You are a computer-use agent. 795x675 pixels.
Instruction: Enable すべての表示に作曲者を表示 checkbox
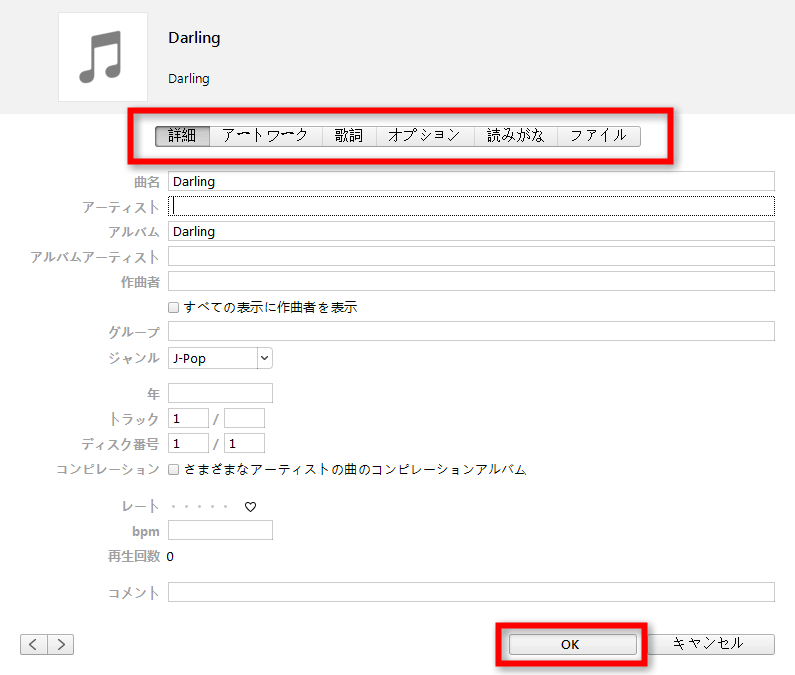pyautogui.click(x=173, y=307)
